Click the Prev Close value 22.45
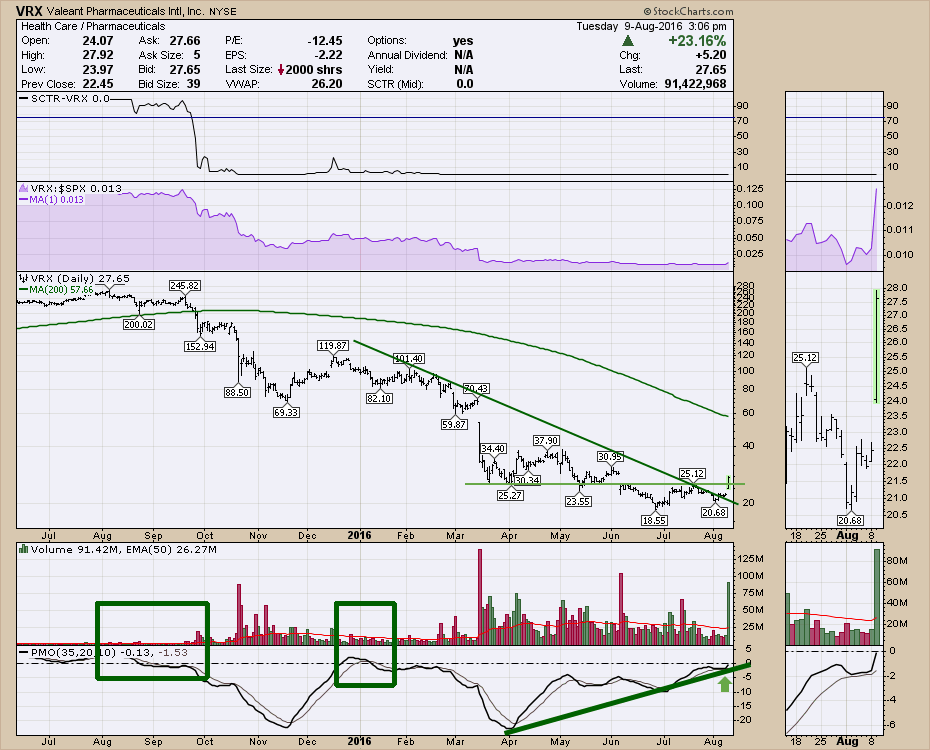930x750 pixels. pos(98,84)
